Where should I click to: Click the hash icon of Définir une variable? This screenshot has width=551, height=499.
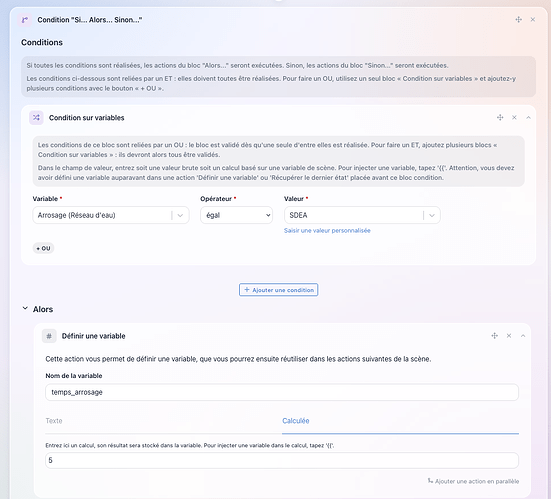click(49, 336)
